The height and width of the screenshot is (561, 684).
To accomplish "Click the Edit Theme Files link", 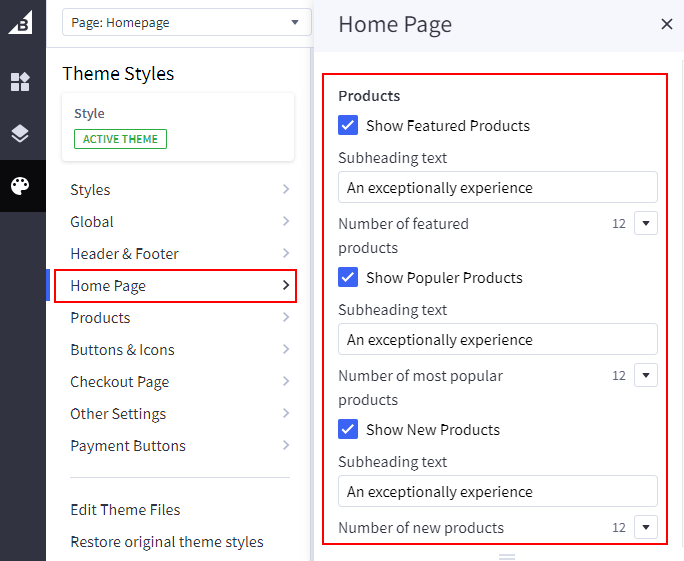I will click(x=125, y=510).
